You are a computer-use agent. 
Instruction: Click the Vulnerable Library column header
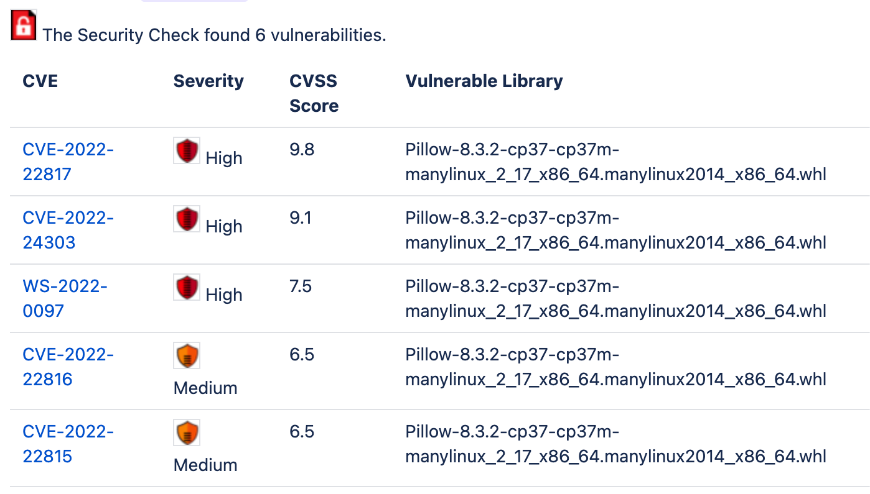pyautogui.click(x=484, y=81)
